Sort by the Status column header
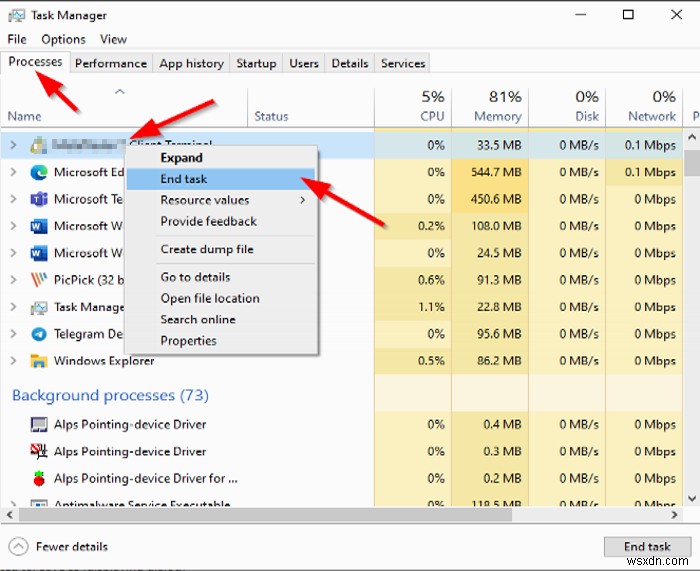Viewport: 700px width, 571px height. (311, 108)
